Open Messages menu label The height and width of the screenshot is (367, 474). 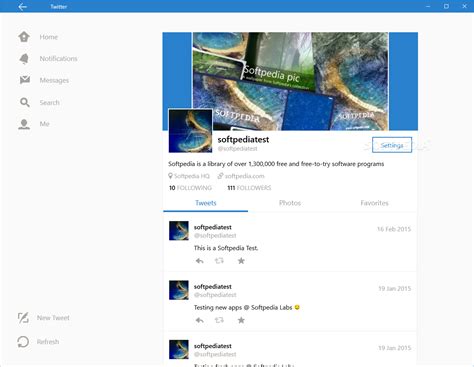[x=54, y=80]
